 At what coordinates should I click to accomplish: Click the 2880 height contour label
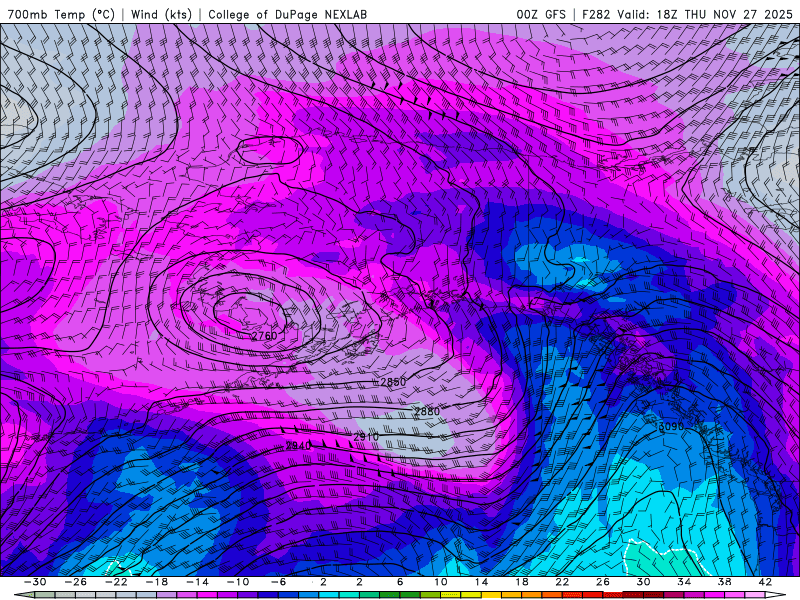427,411
